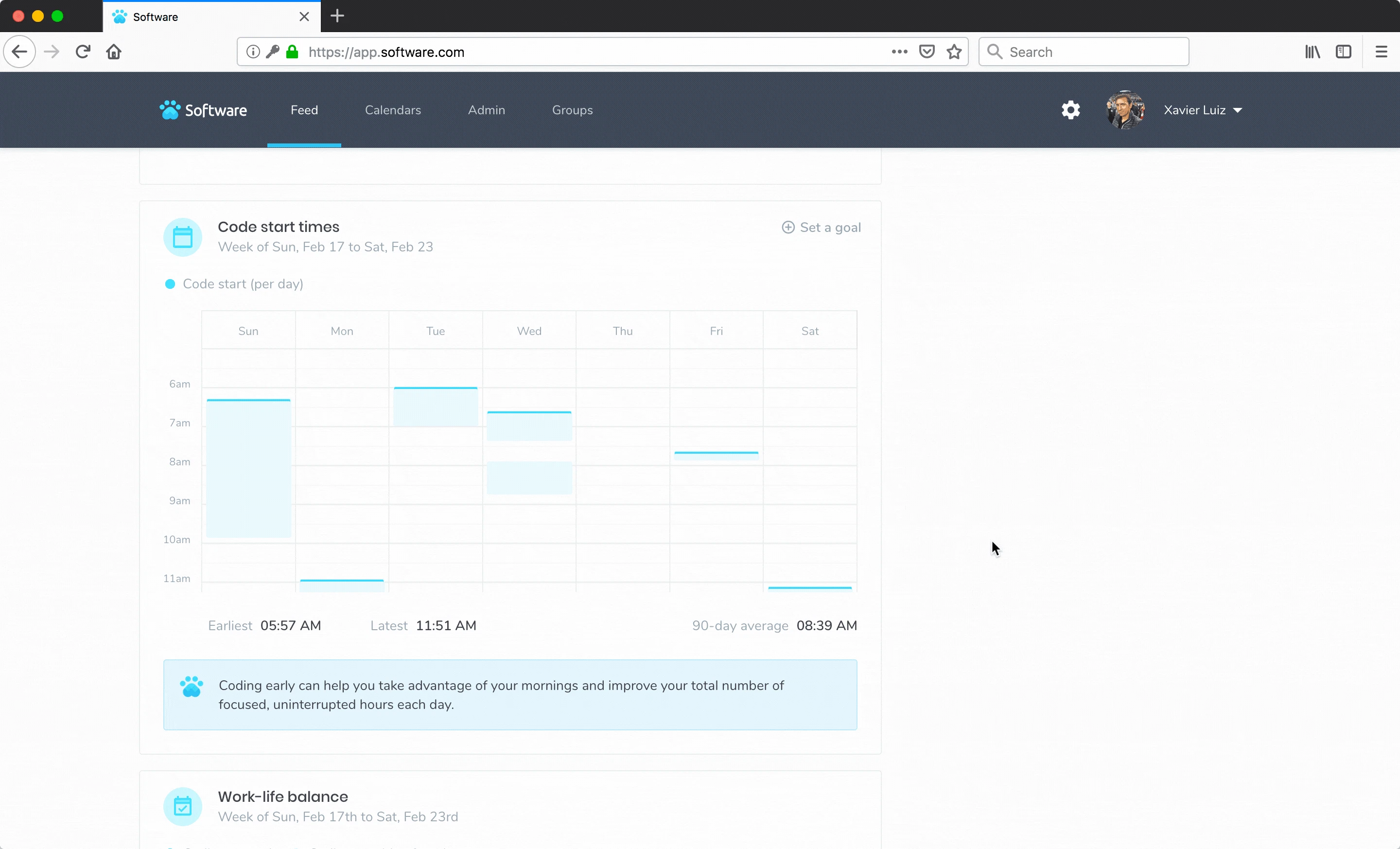Click the home button in toolbar
This screenshot has width=1400, height=849.
tap(114, 53)
